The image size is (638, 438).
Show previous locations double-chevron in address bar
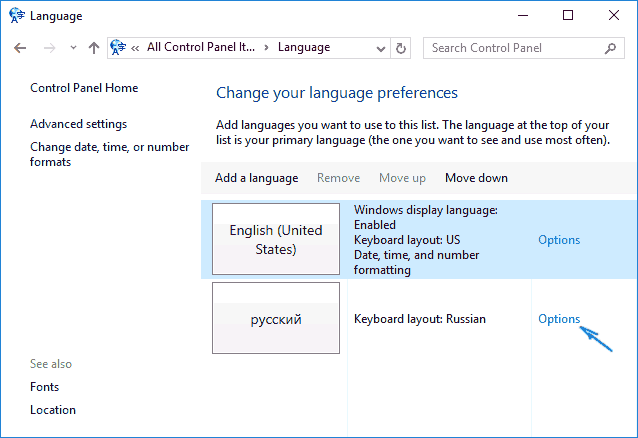135,48
